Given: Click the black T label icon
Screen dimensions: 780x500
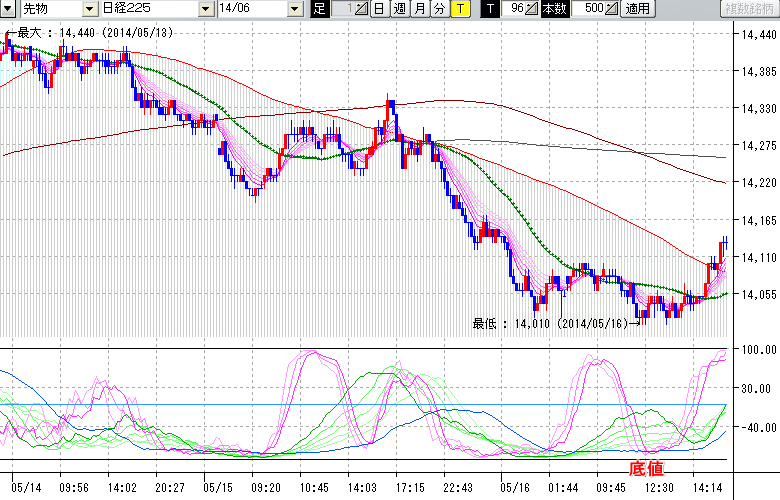Looking at the screenshot, I should pos(489,9).
